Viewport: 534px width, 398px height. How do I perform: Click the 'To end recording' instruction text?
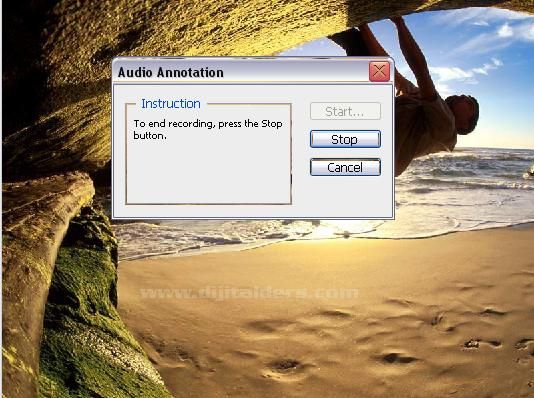click(208, 129)
